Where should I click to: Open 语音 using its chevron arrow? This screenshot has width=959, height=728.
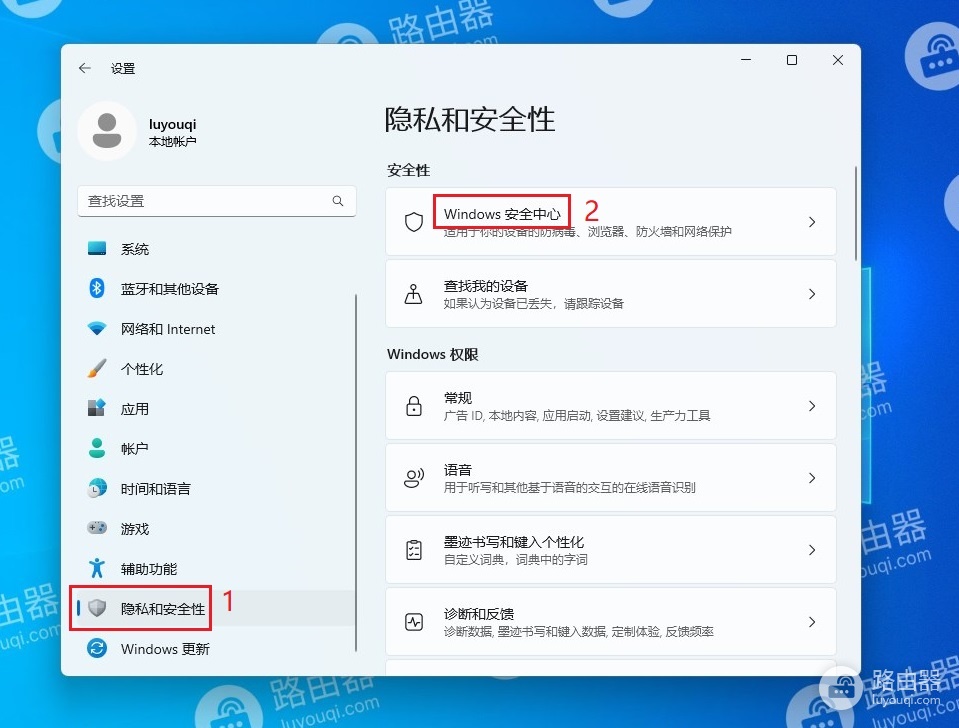pyautogui.click(x=812, y=478)
